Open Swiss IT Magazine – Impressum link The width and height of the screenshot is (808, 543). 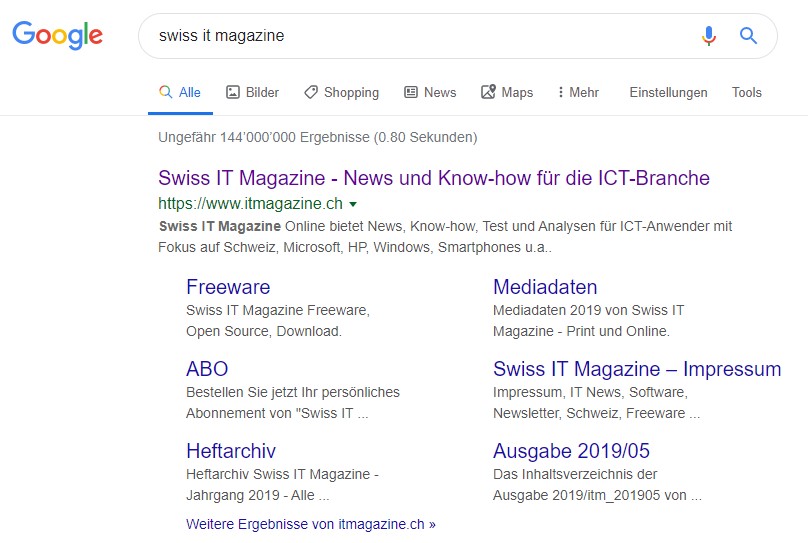coord(637,369)
